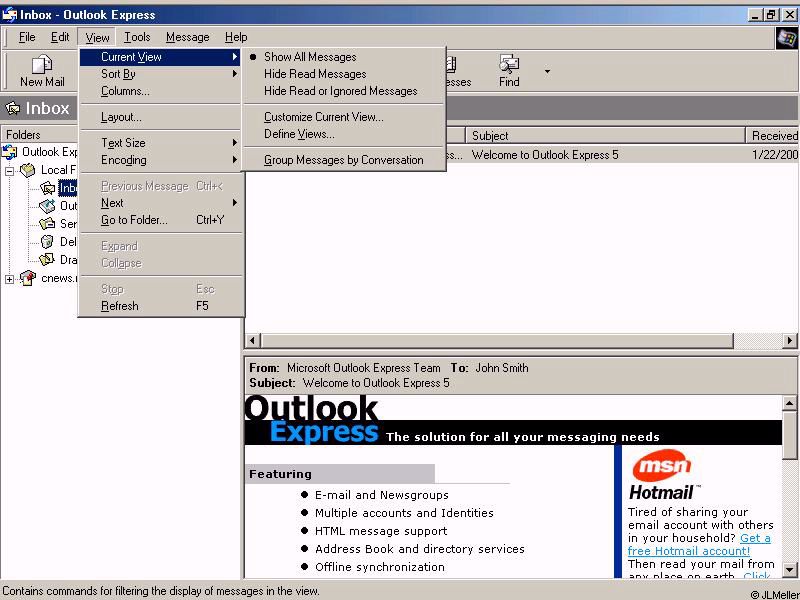Screen dimensions: 800x600
Task: Click Multiple accounts and Identities text
Action: (404, 513)
